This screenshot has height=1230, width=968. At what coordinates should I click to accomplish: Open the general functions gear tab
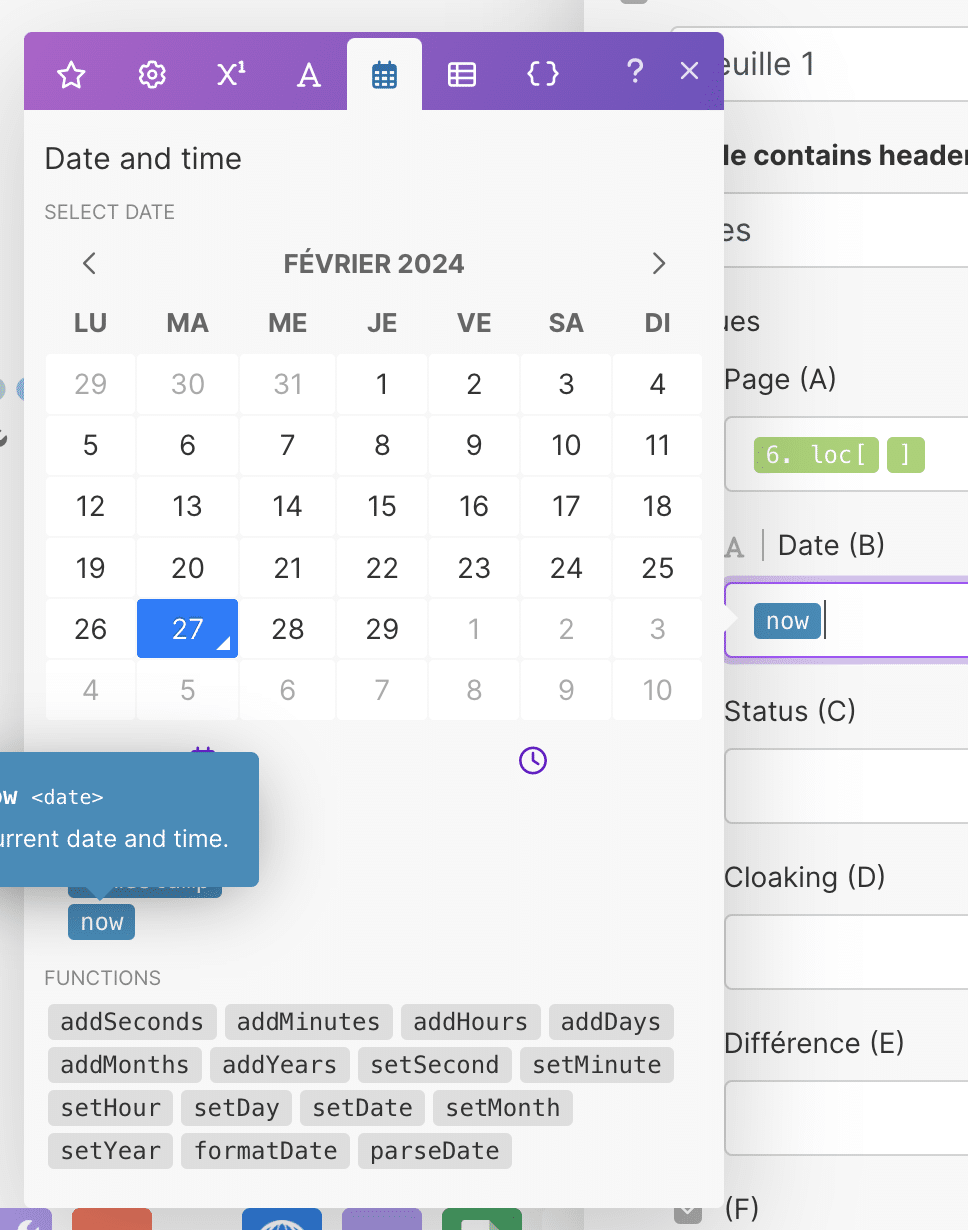(151, 75)
